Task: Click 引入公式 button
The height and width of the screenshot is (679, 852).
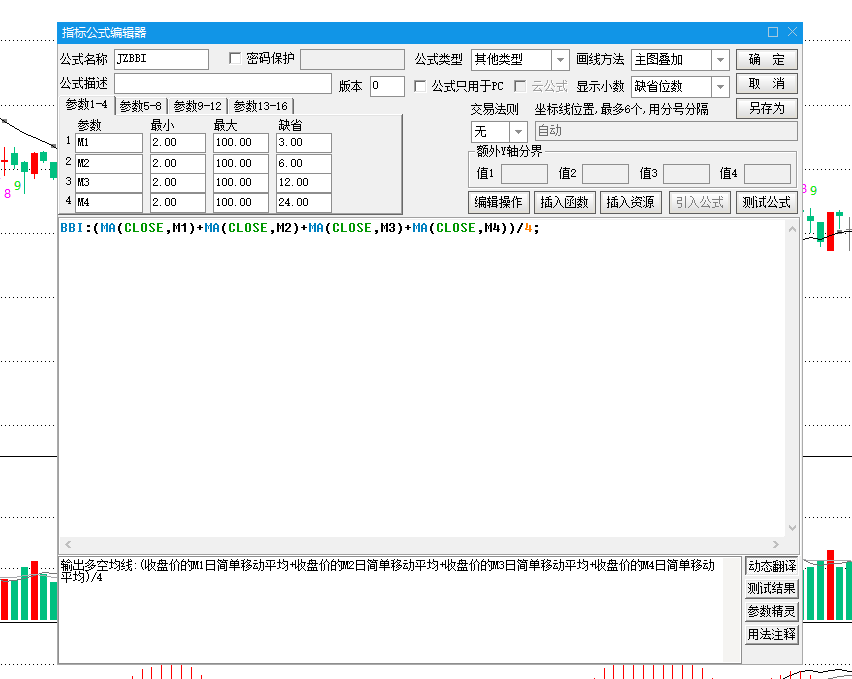Action: coord(699,202)
